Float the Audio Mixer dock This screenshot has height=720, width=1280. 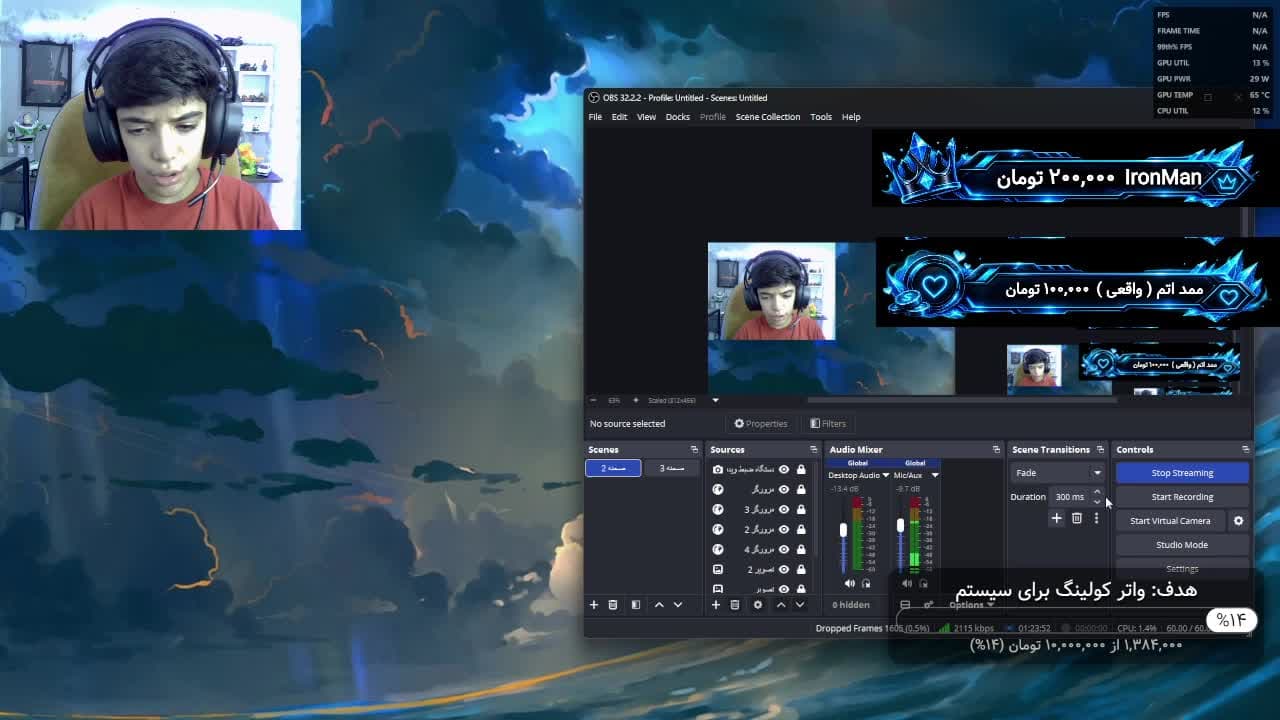pyautogui.click(x=996, y=450)
